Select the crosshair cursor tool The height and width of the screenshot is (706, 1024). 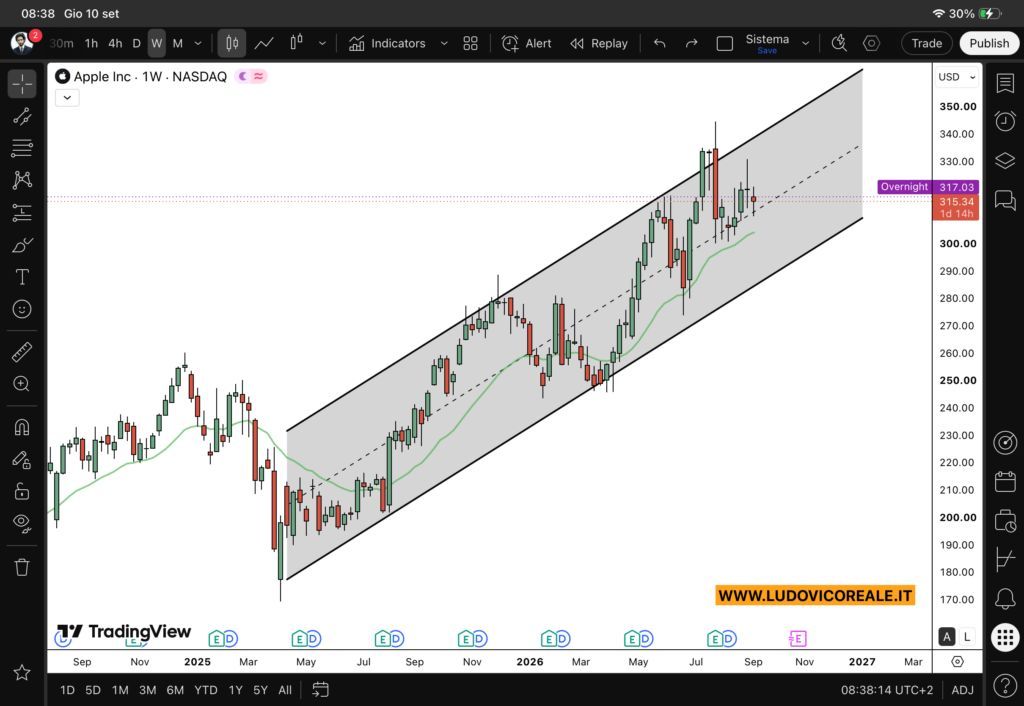[x=22, y=84]
